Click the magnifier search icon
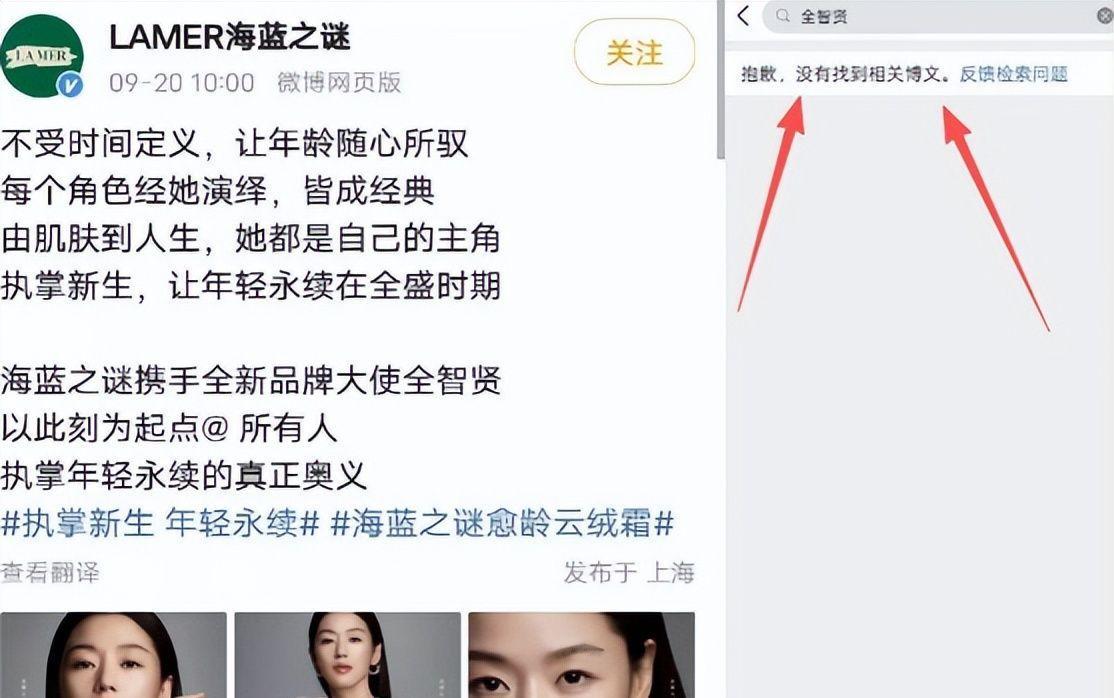Image resolution: width=1114 pixels, height=698 pixels. (782, 16)
